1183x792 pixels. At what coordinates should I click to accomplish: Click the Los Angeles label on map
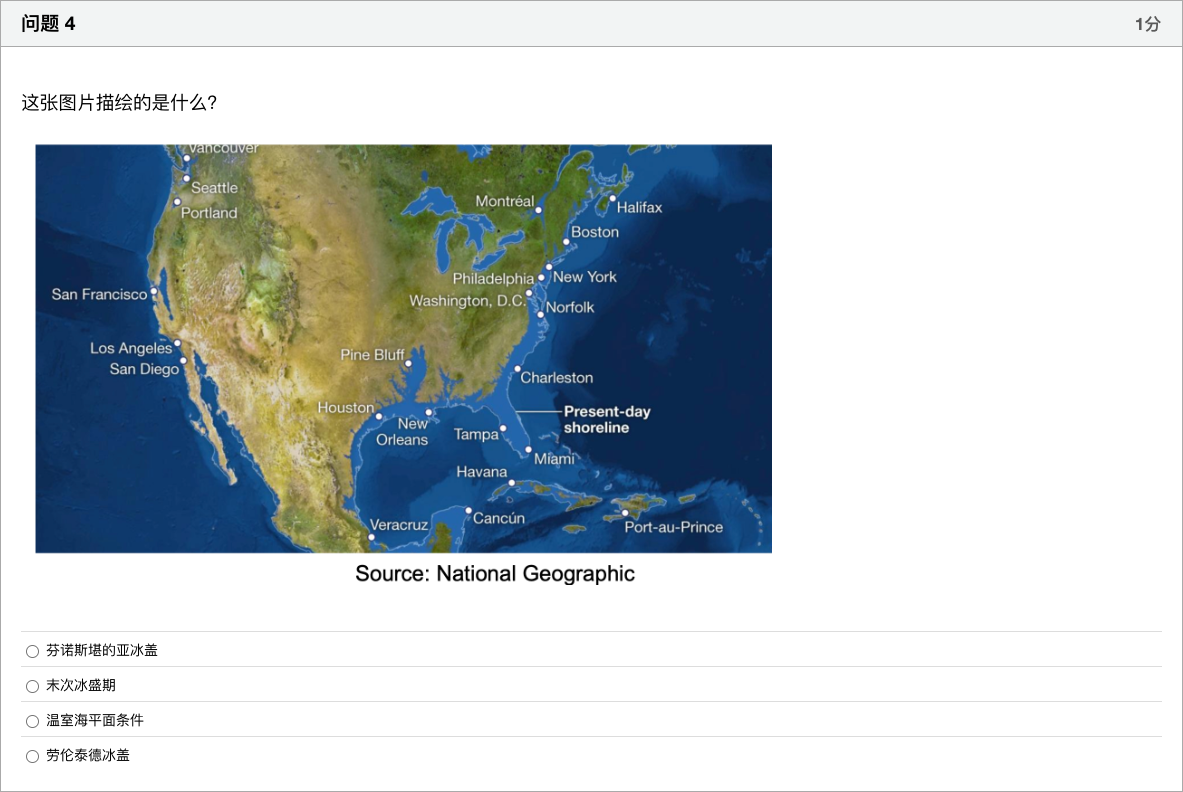[131, 348]
